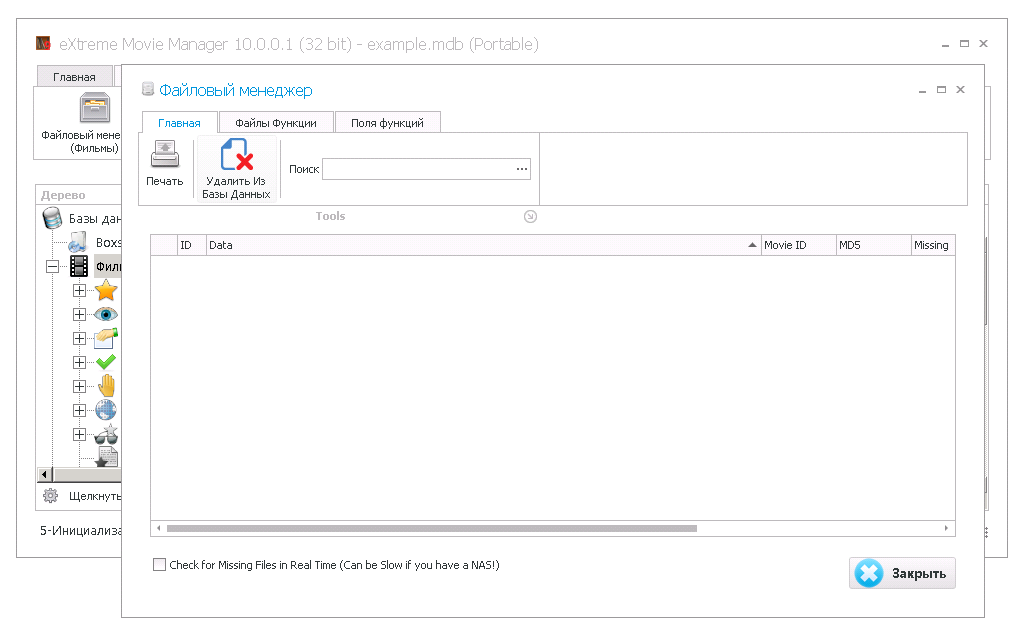
Task: Click the Щелкнуть text in the main window
Action: (95, 496)
